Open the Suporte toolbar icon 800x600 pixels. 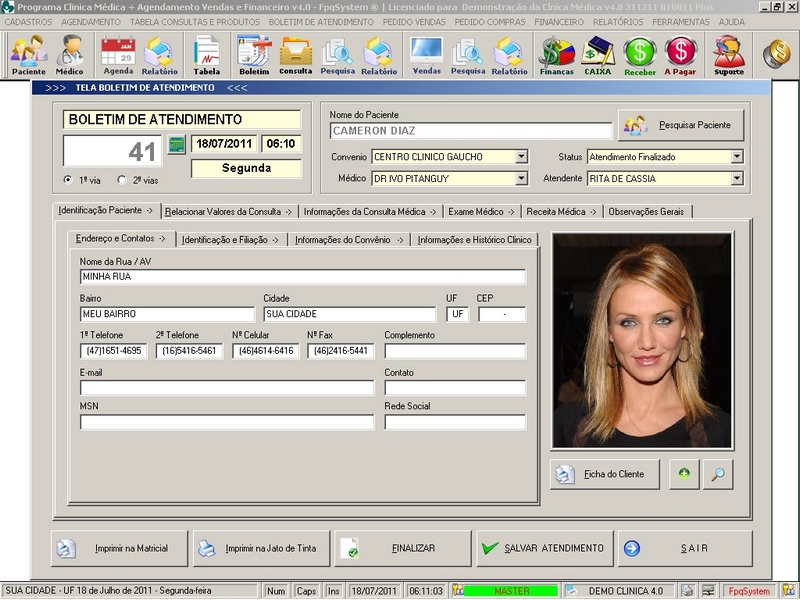click(x=729, y=54)
